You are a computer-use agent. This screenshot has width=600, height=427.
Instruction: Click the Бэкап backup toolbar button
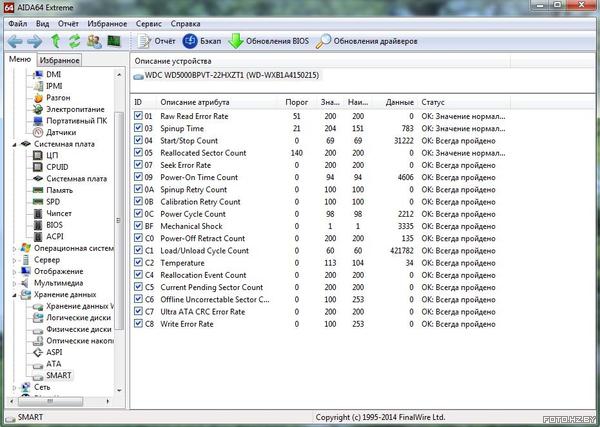pyautogui.click(x=202, y=41)
